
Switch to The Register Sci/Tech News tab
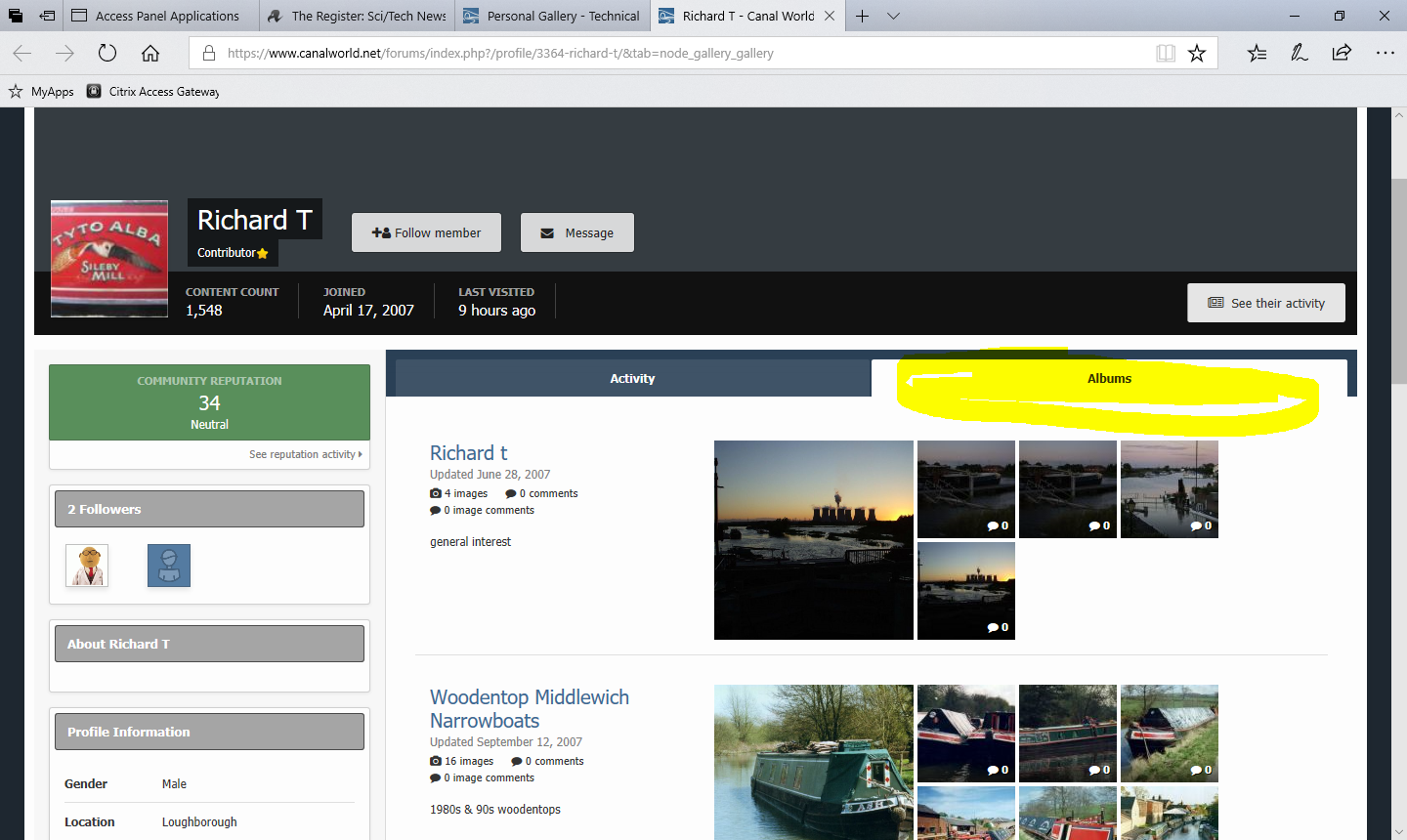click(x=358, y=16)
